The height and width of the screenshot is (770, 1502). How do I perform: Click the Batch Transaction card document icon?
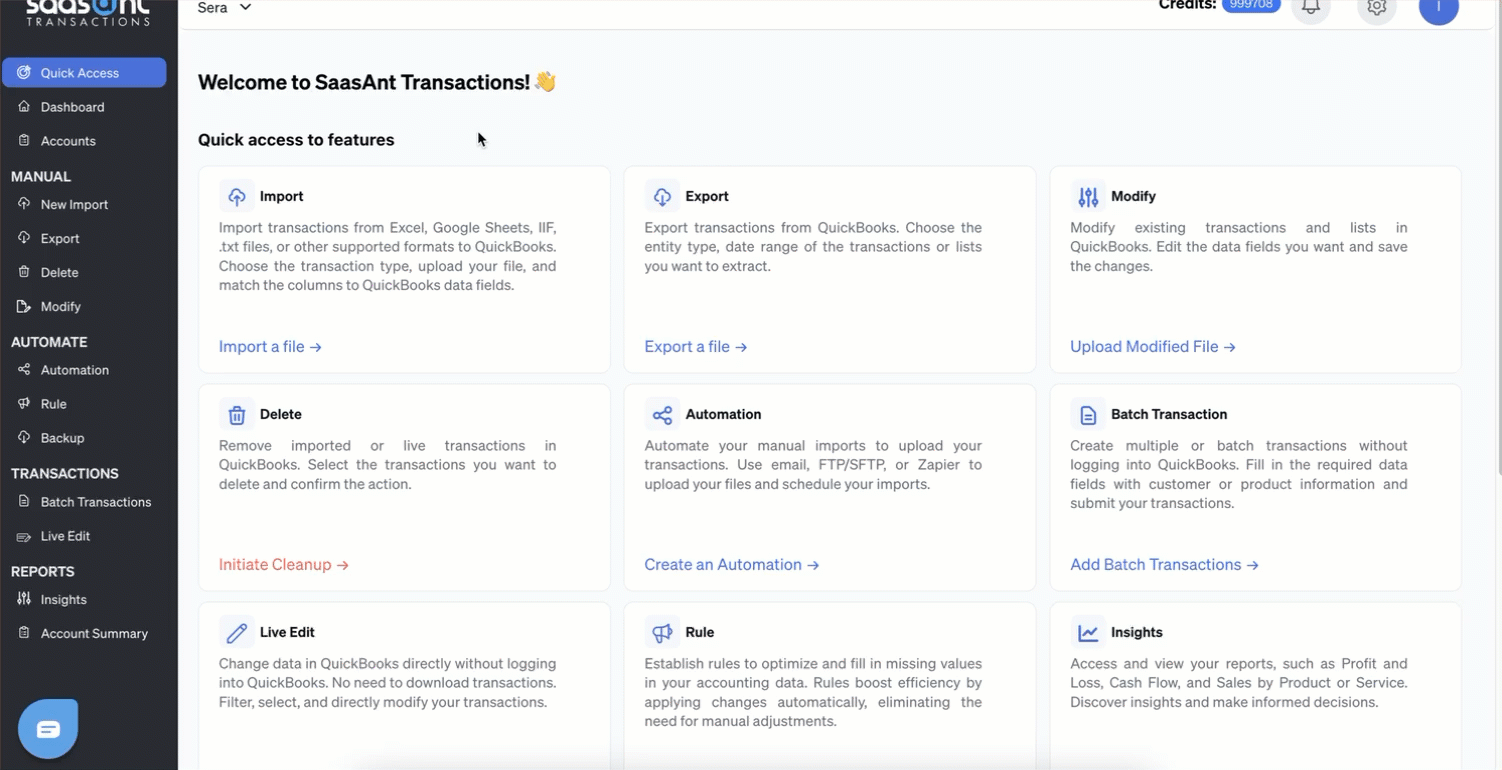(1088, 414)
